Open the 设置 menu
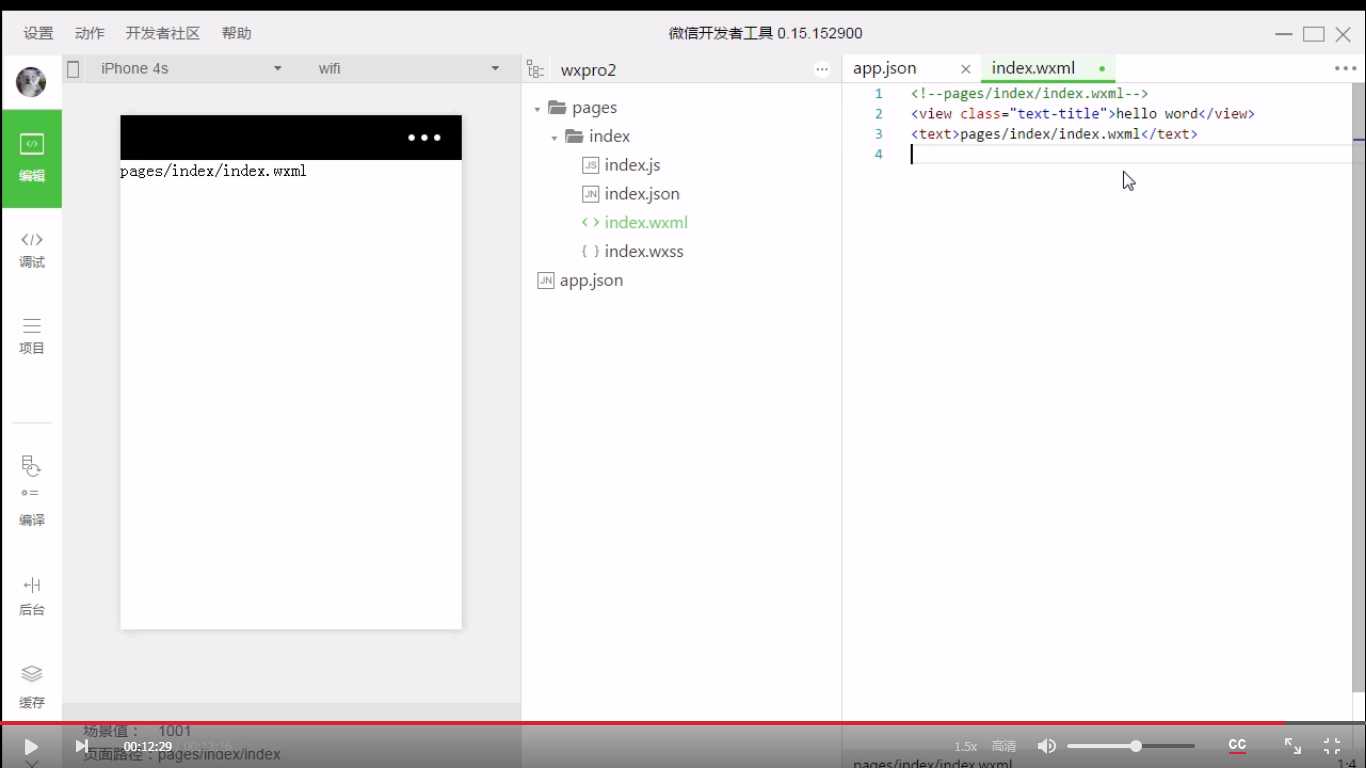Viewport: 1366px width, 768px height. pyautogui.click(x=38, y=33)
